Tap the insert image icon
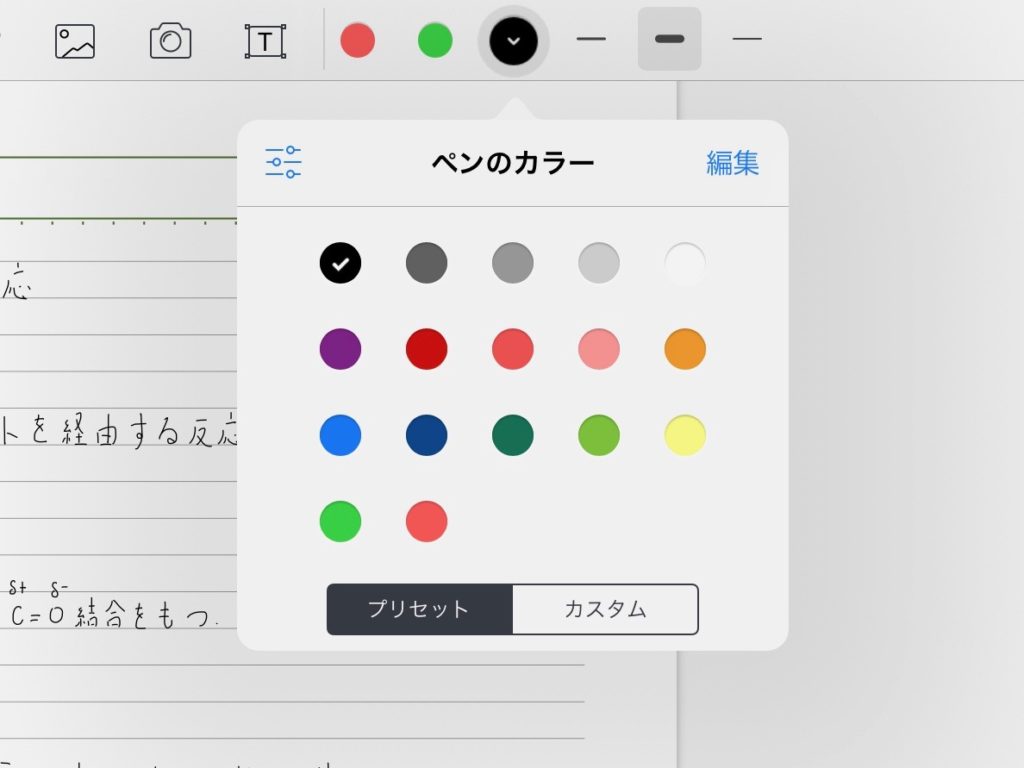The image size is (1024, 768). click(75, 41)
